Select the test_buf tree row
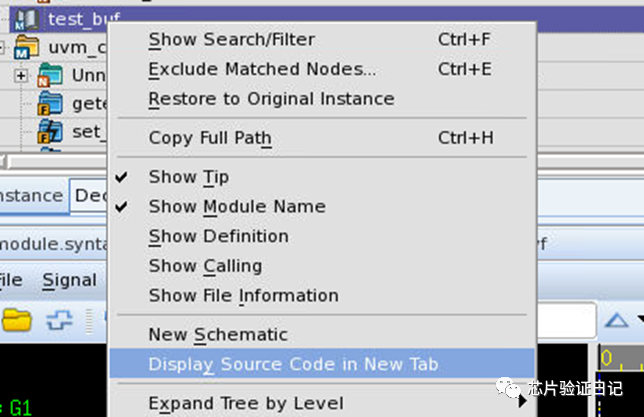 (80, 18)
